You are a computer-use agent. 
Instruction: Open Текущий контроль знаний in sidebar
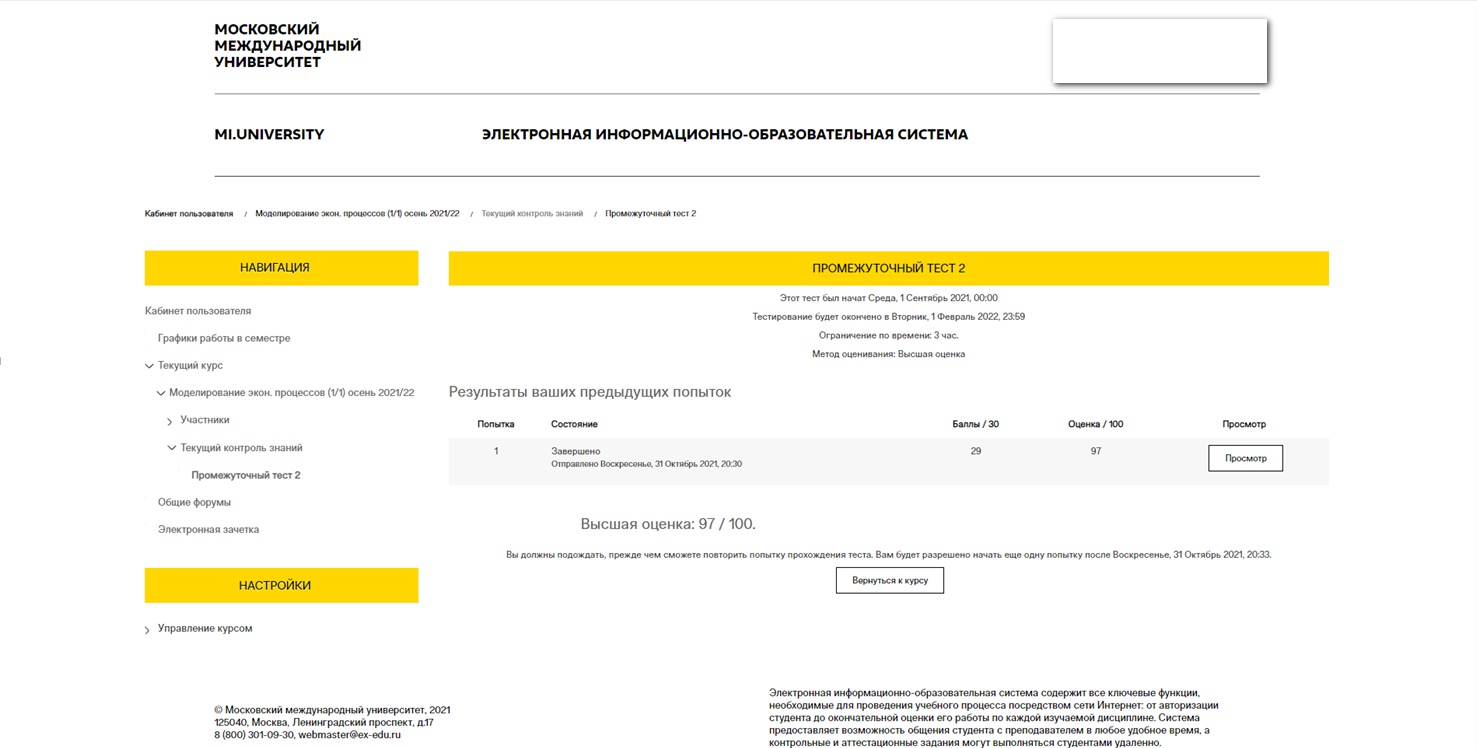point(241,448)
